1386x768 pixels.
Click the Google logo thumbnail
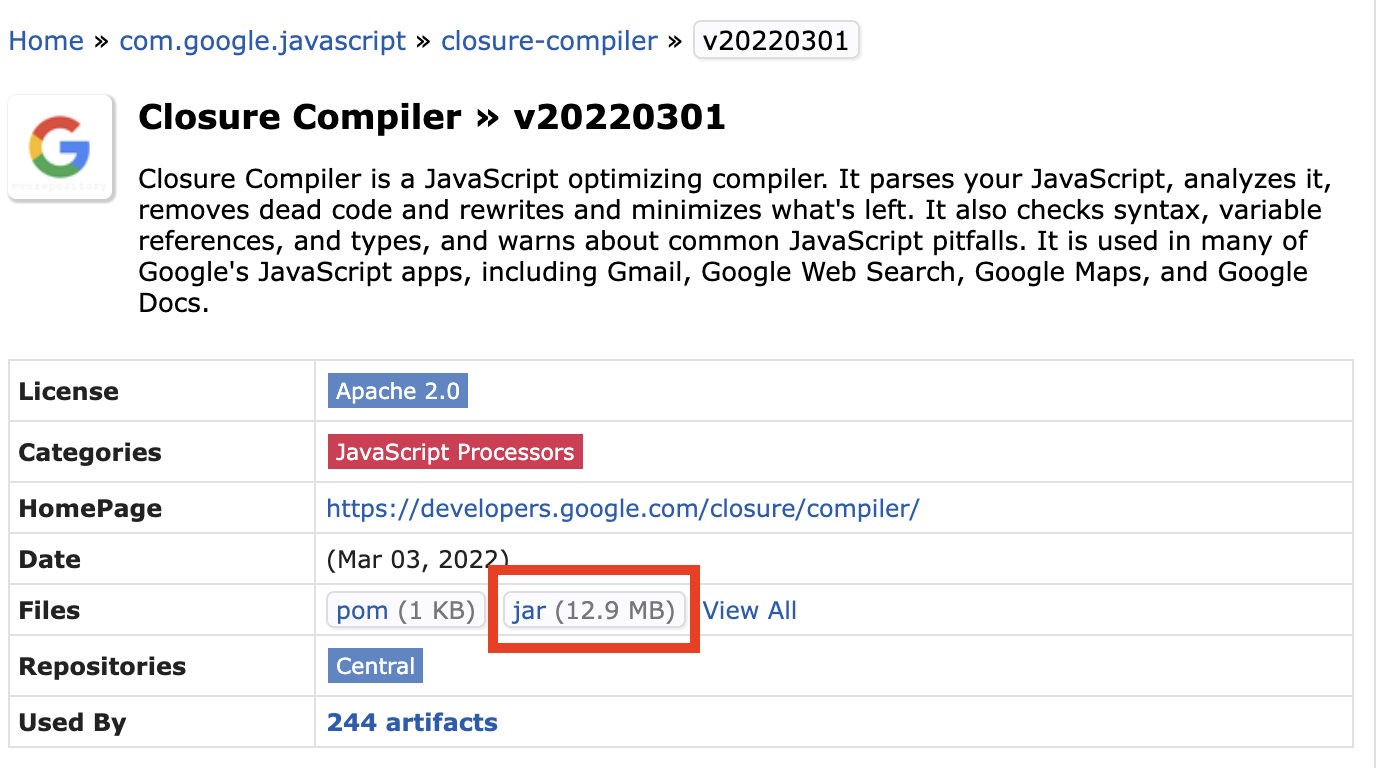coord(61,148)
